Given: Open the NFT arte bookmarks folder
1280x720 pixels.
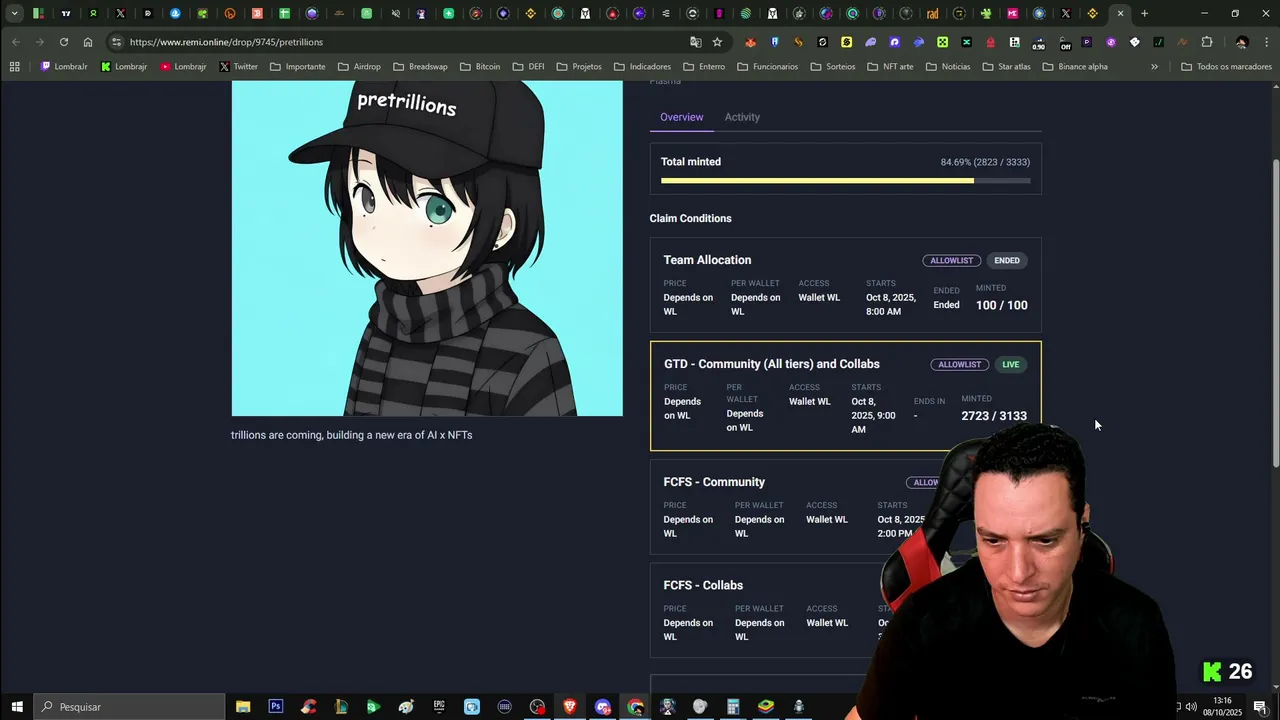Looking at the screenshot, I should [x=890, y=67].
